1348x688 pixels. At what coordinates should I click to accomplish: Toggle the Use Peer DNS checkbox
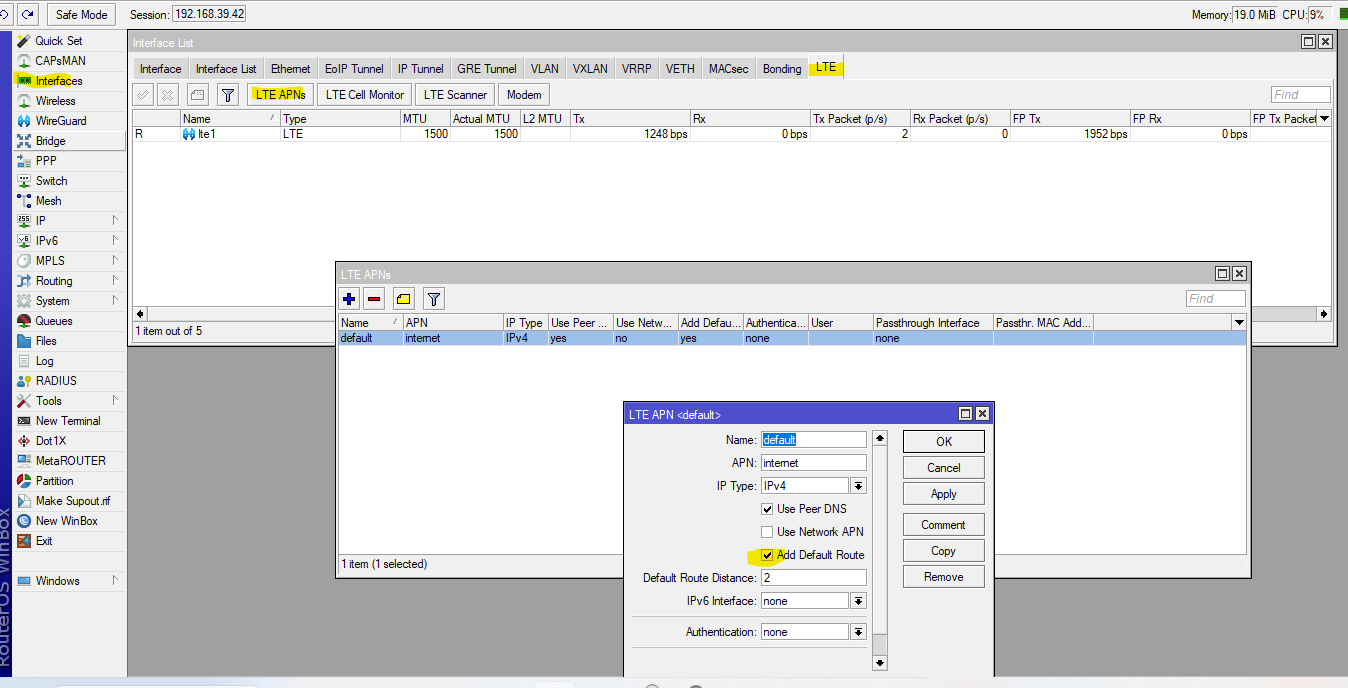[x=768, y=509]
